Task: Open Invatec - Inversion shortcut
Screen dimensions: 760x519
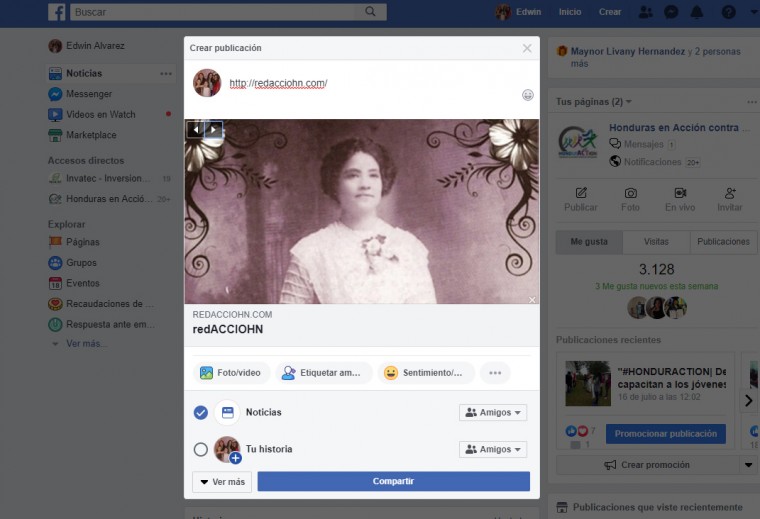Action: (x=100, y=178)
